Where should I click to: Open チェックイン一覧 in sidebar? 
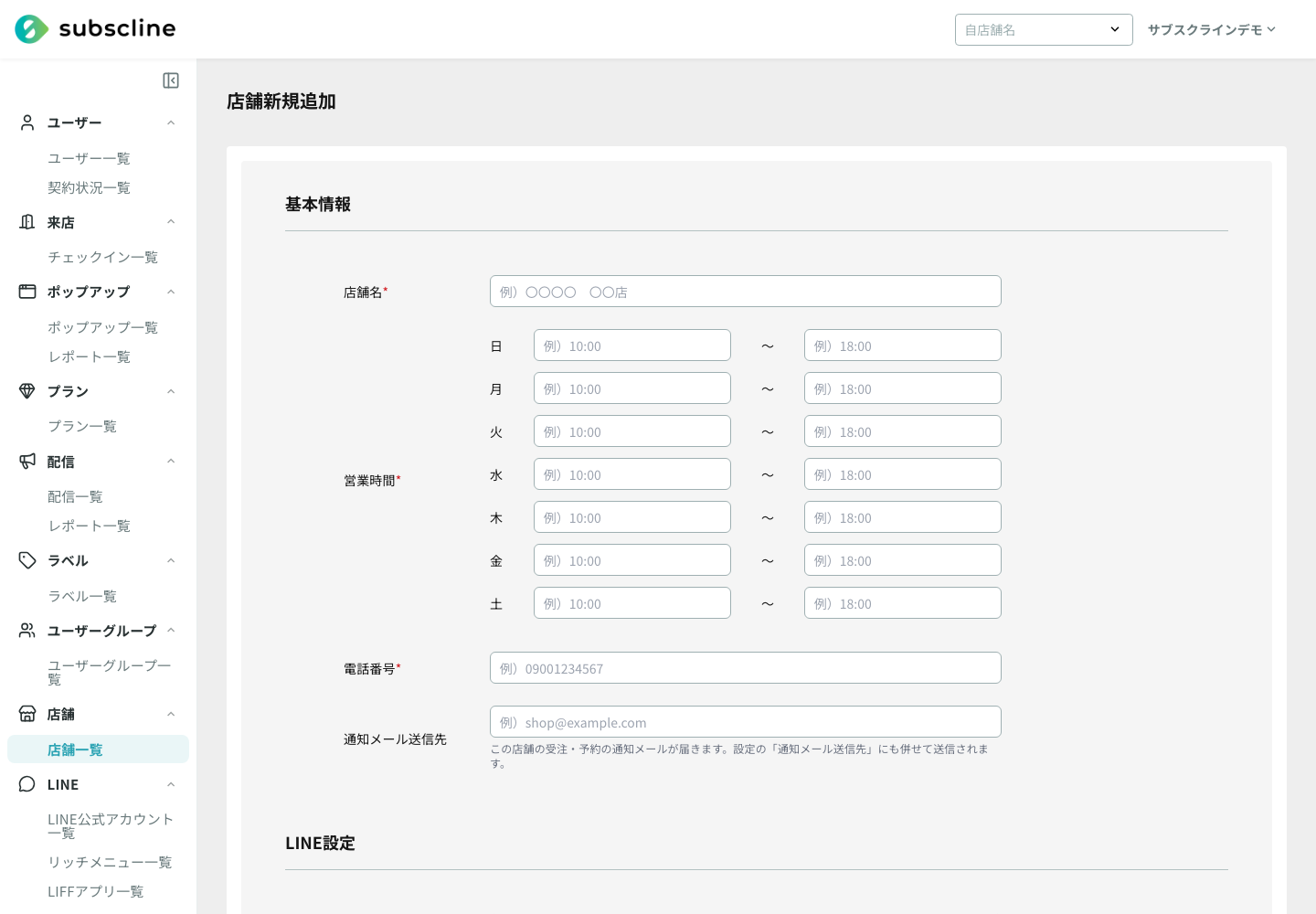click(102, 257)
